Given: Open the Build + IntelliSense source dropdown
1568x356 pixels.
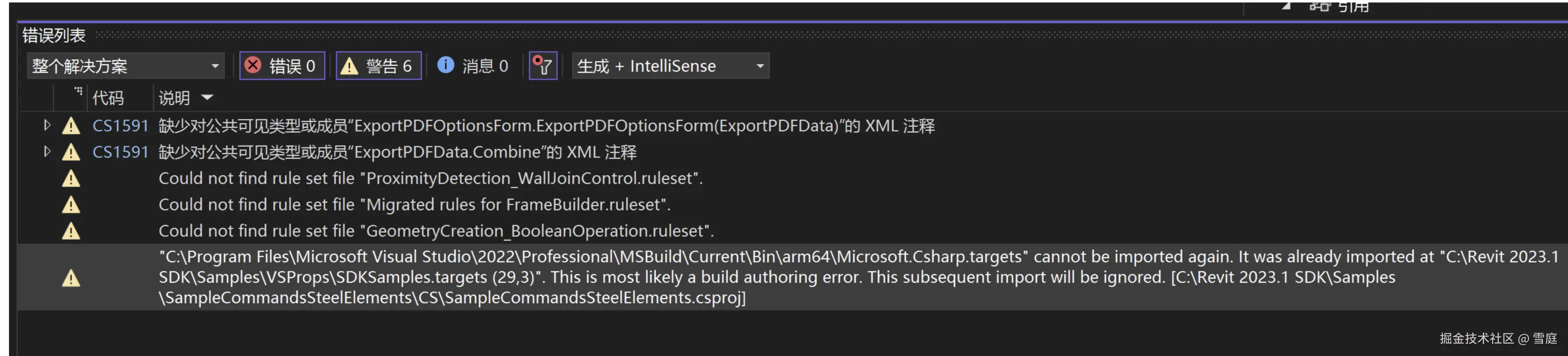Looking at the screenshot, I should tap(670, 66).
